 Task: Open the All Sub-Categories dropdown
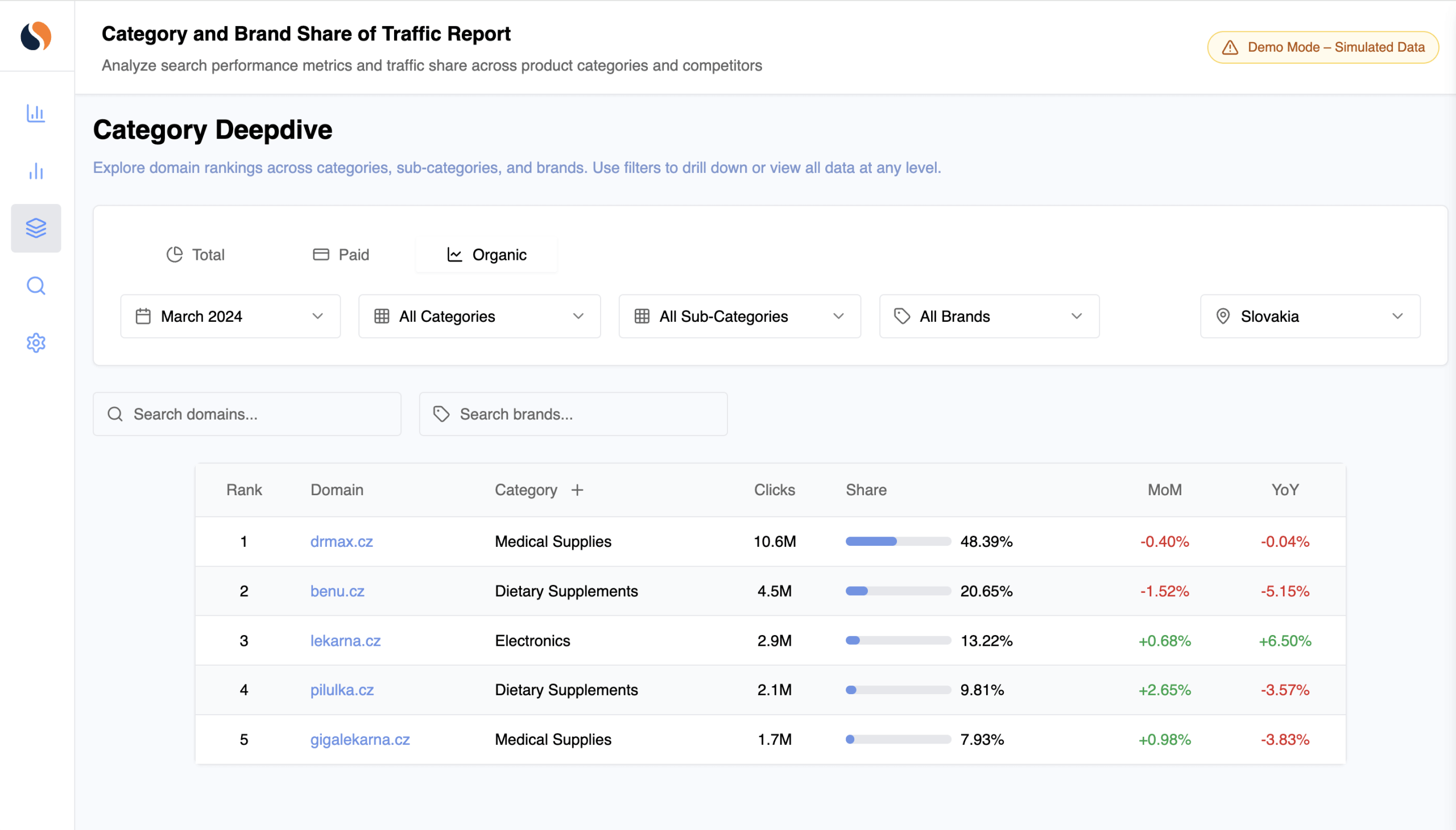pyautogui.click(x=740, y=317)
